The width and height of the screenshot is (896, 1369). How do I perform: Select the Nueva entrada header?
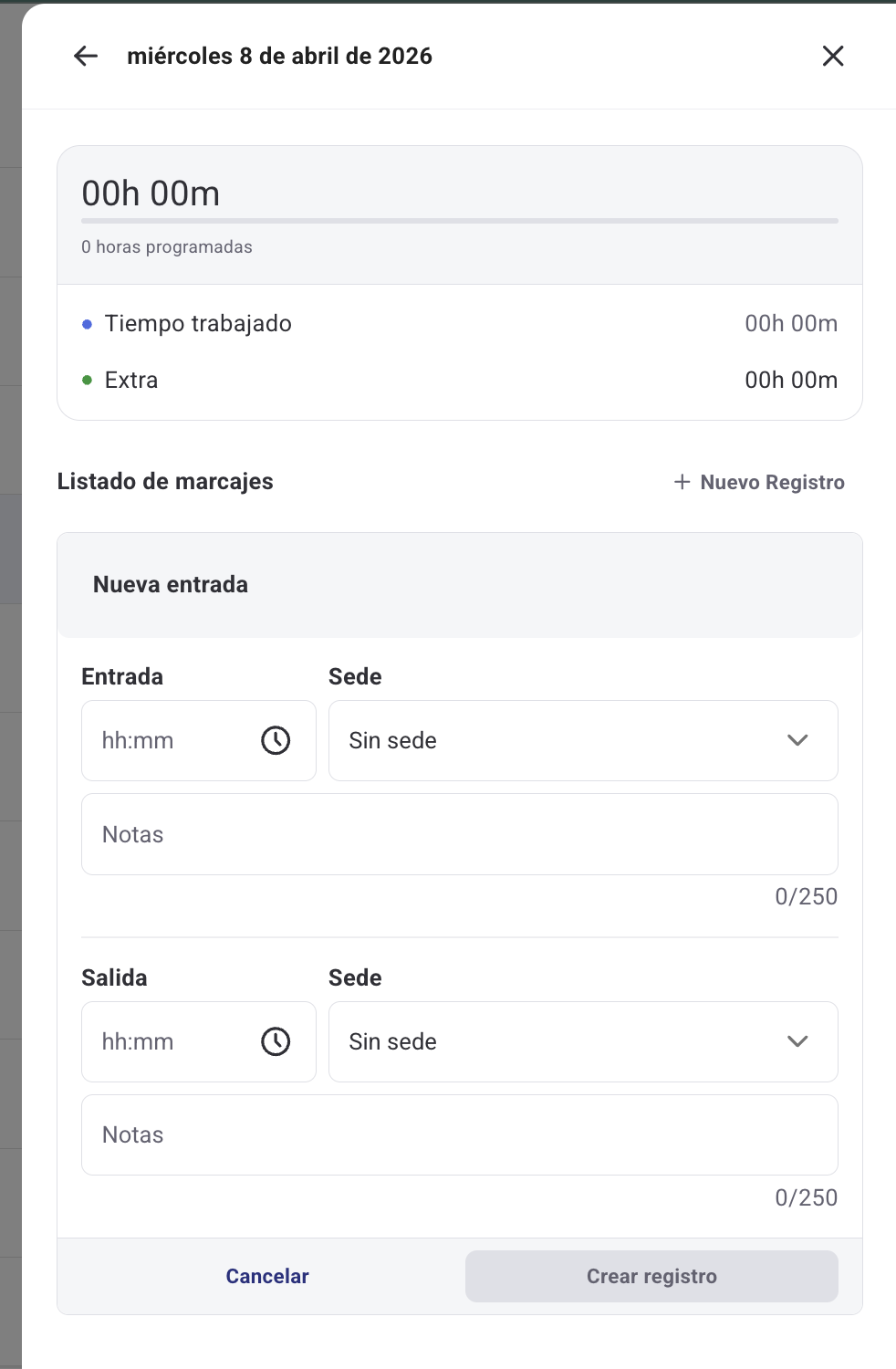(x=171, y=585)
